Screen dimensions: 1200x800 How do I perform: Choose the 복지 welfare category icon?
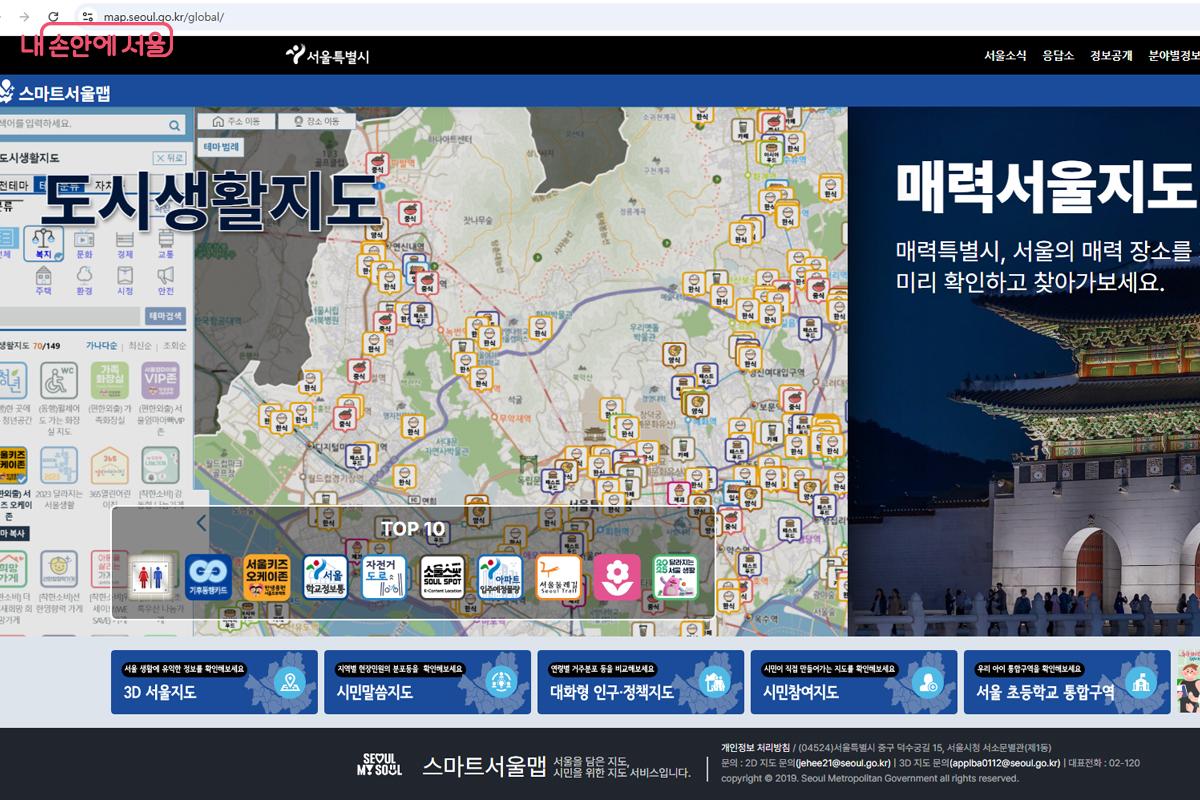click(x=44, y=243)
